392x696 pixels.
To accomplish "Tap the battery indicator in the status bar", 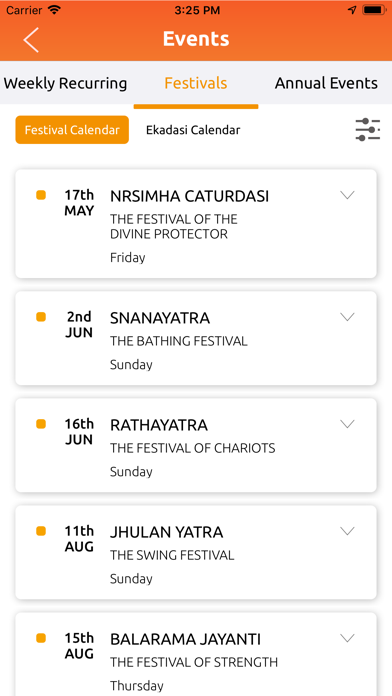I will 374,10.
